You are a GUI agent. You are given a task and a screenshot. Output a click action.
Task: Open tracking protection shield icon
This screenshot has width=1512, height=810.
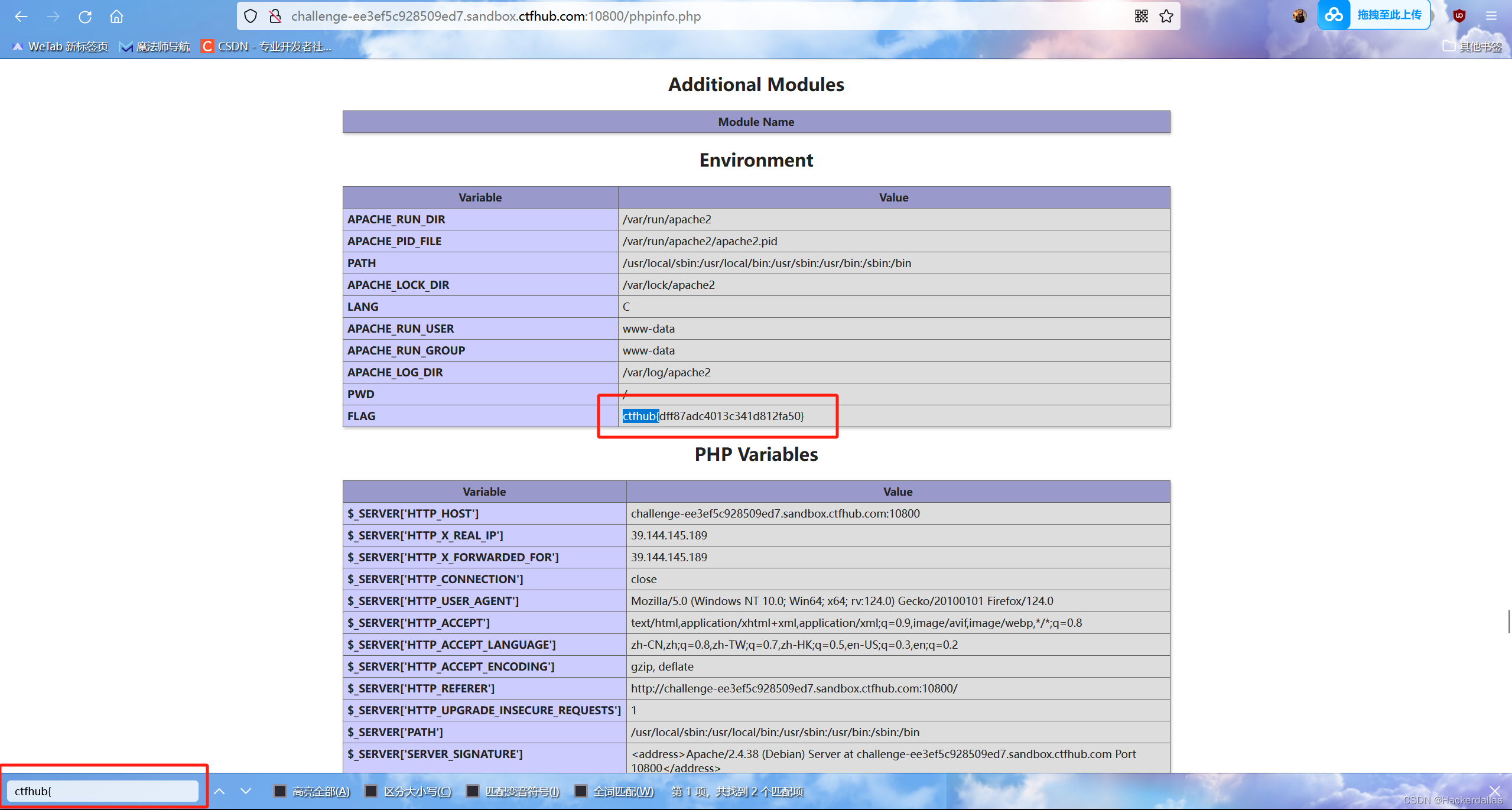pos(251,17)
